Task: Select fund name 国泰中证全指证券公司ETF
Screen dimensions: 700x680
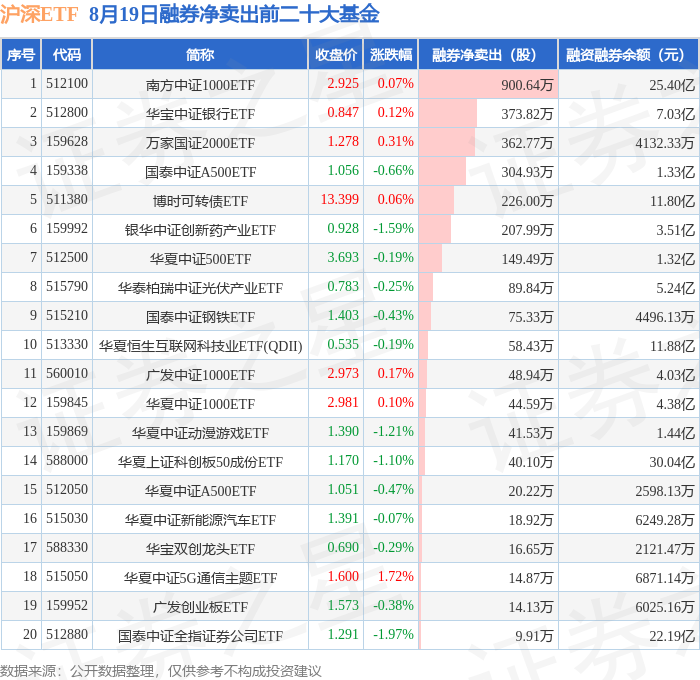Action: point(200,636)
